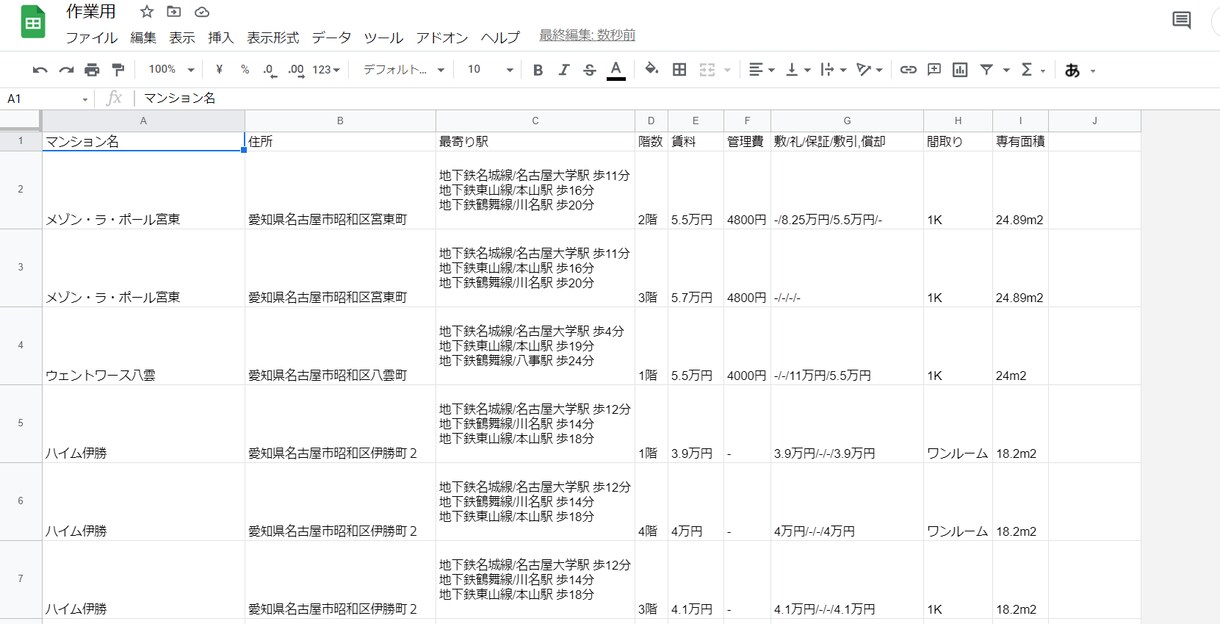Select the paint format tool
1220x624 pixels.
click(x=118, y=70)
